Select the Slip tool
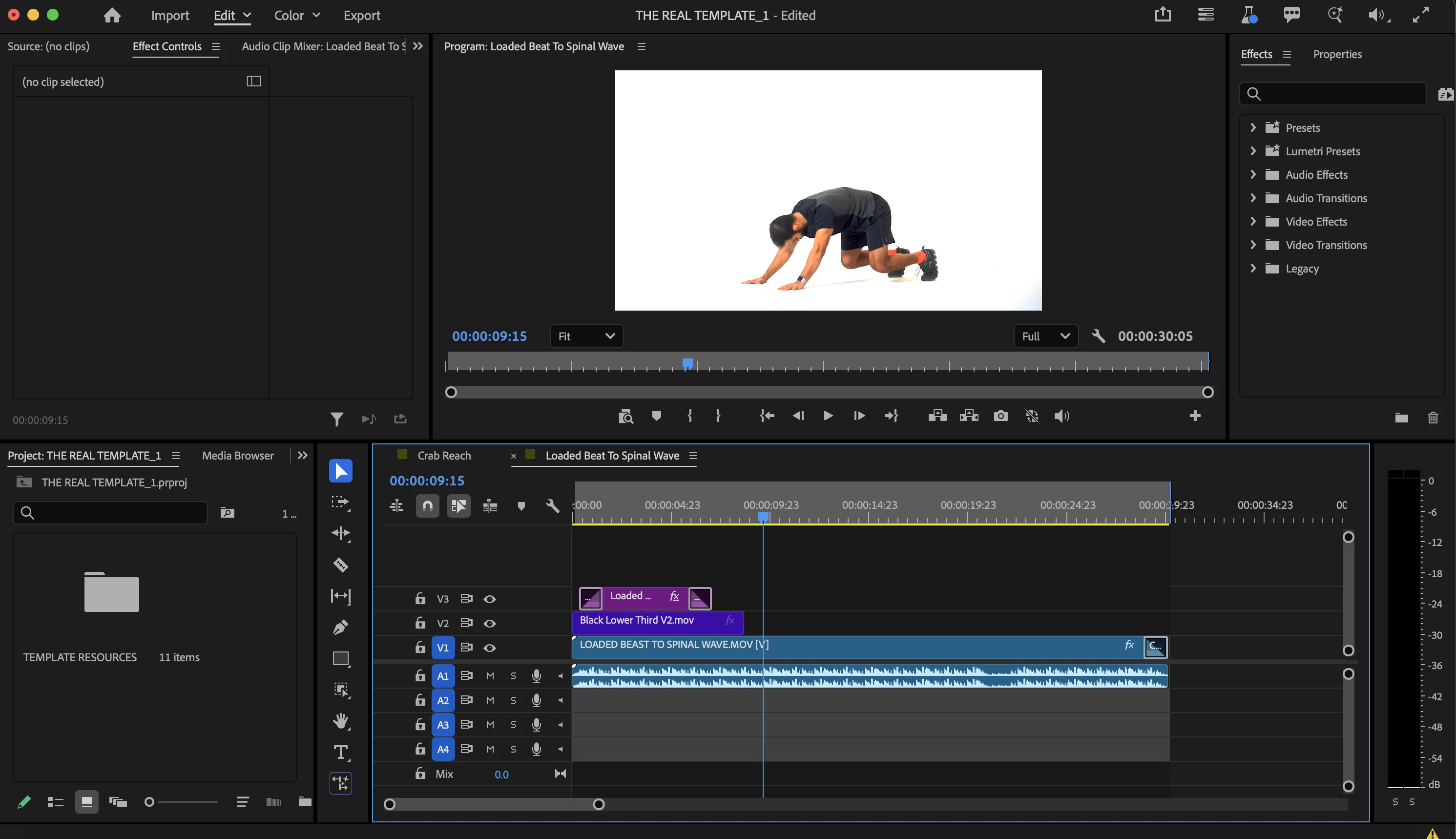Image resolution: width=1456 pixels, height=839 pixels. 340,596
